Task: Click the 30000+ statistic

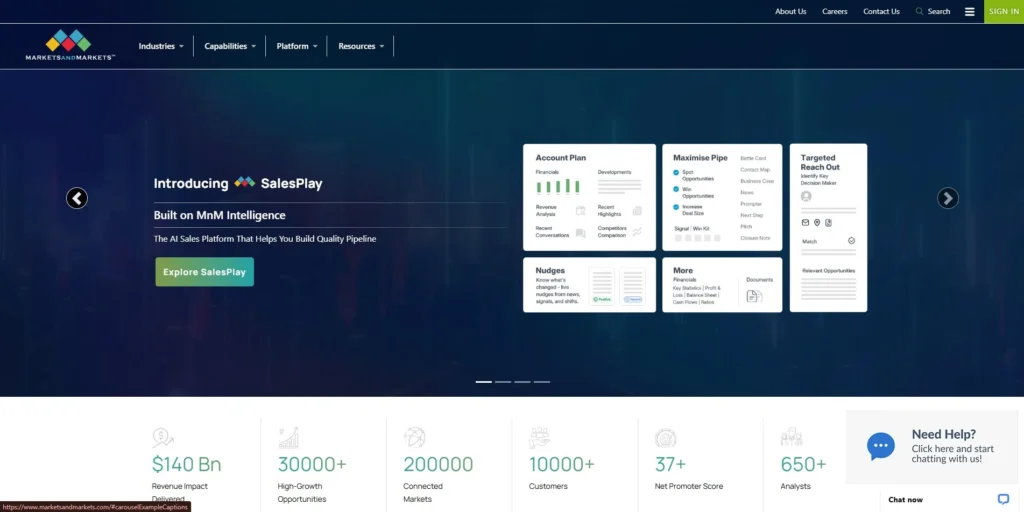Action: [312, 464]
